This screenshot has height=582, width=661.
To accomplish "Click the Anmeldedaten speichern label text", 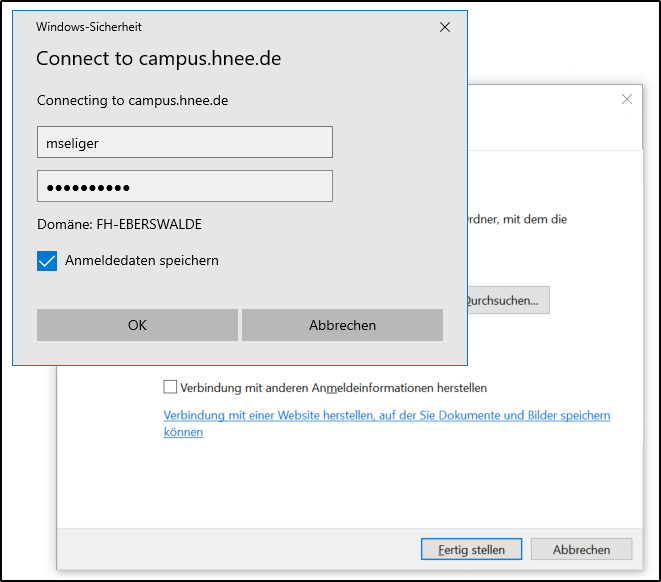I will 142,261.
